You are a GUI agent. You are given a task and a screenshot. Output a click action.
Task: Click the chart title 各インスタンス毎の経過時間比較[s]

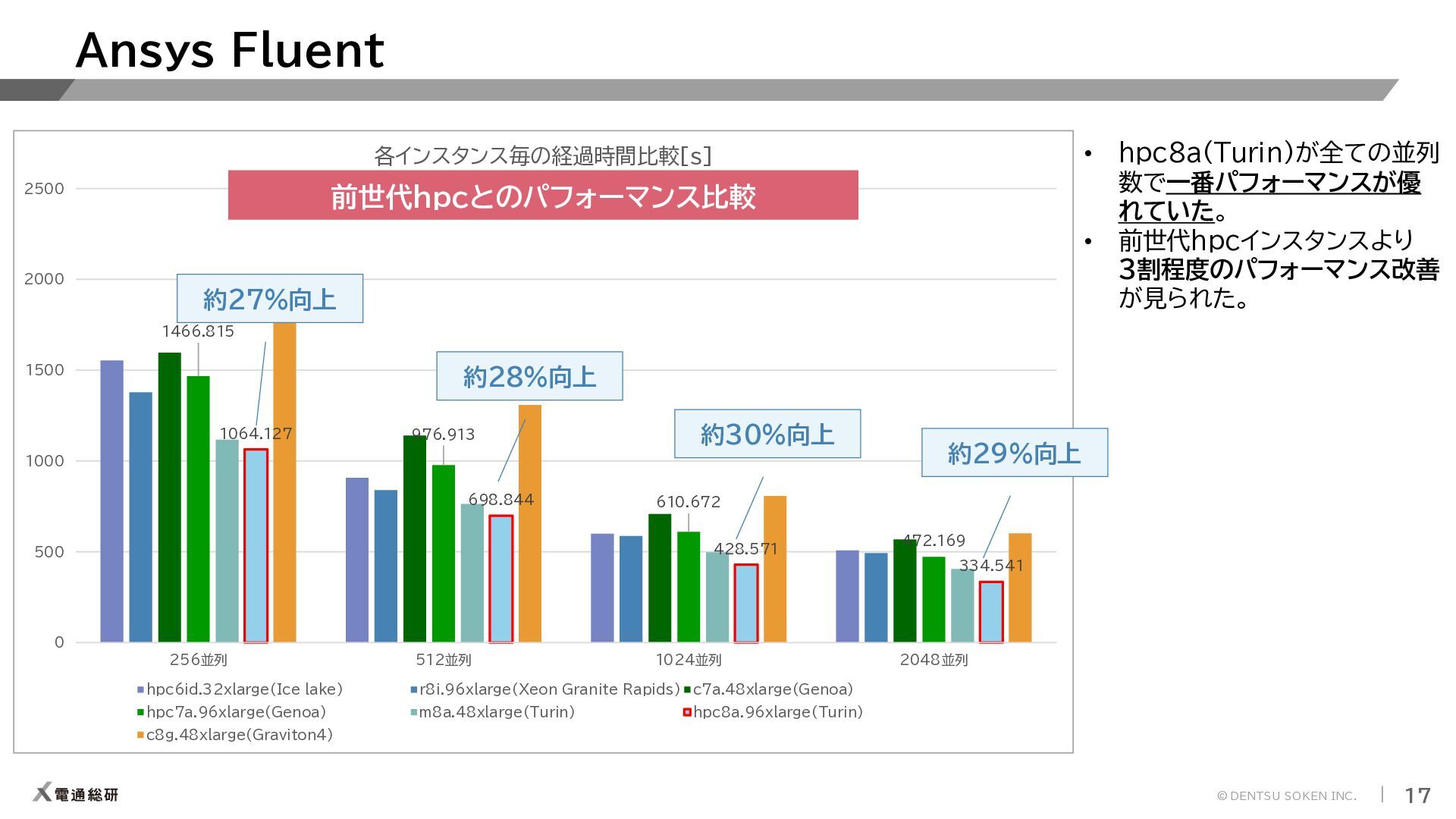click(543, 155)
